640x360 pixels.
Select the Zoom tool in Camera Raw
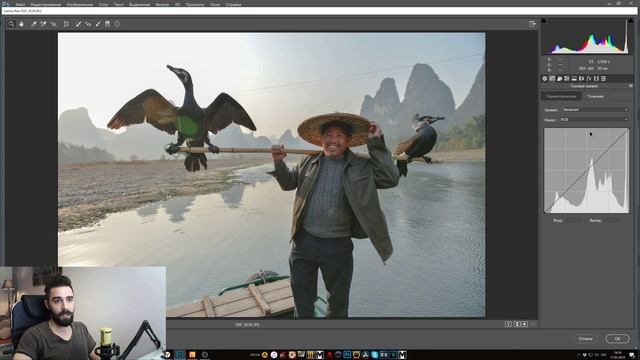[11, 24]
